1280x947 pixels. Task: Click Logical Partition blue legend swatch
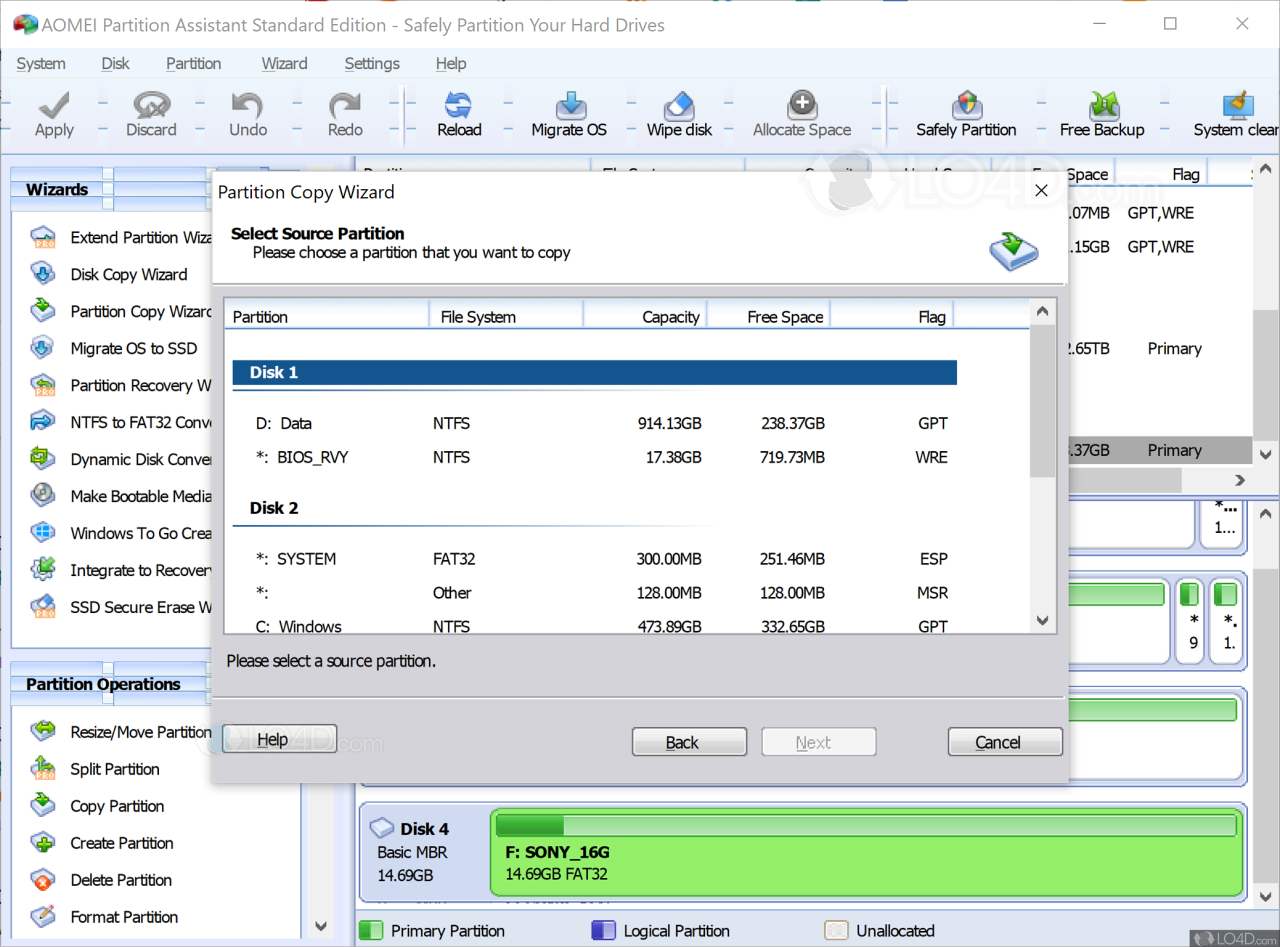(603, 931)
